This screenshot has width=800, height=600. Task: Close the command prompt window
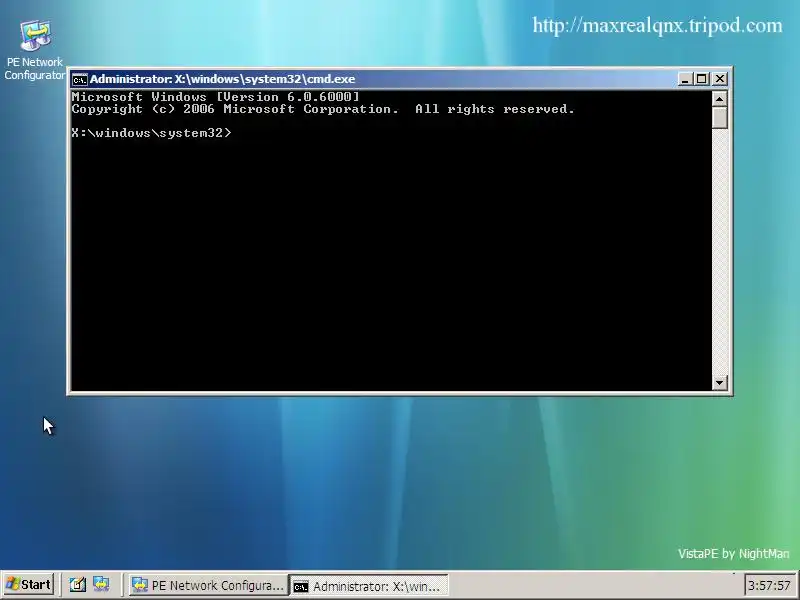[720, 79]
